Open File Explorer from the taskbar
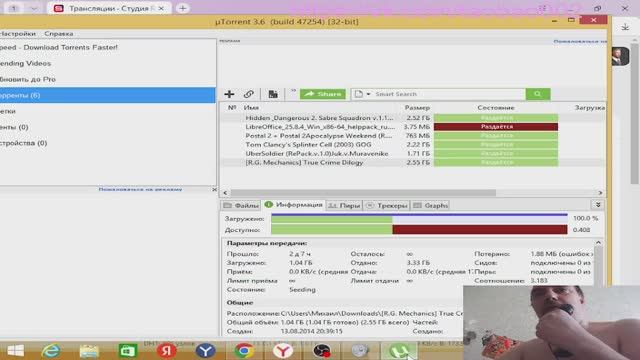This screenshot has width=640, height=360. click(89, 351)
